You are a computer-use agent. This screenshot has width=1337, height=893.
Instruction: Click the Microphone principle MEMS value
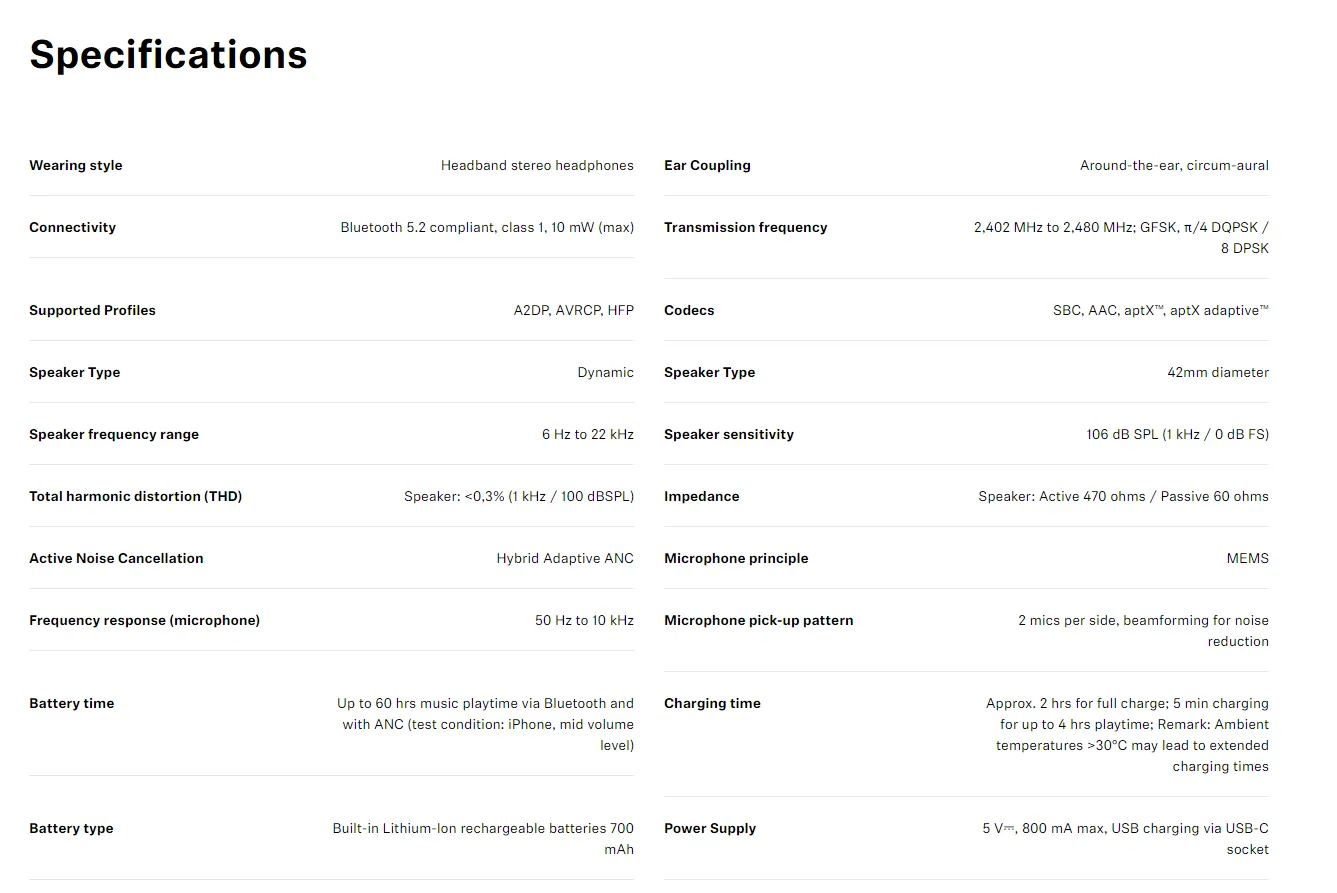1247,558
